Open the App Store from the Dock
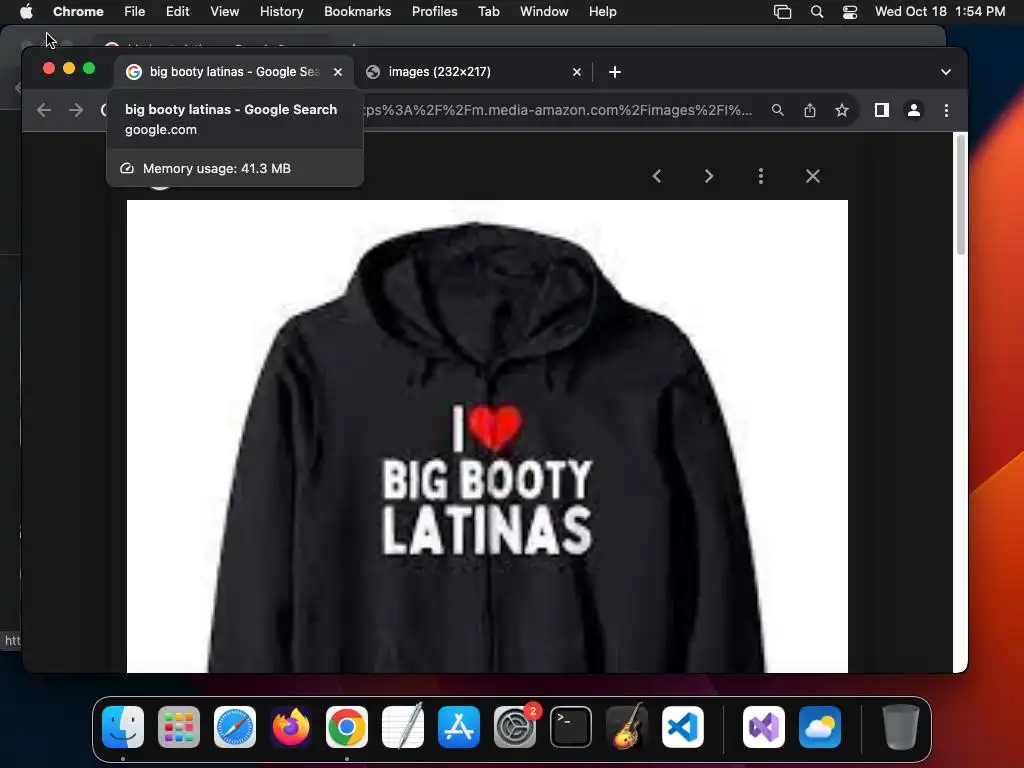Screen dimensions: 1024x768 459,727
